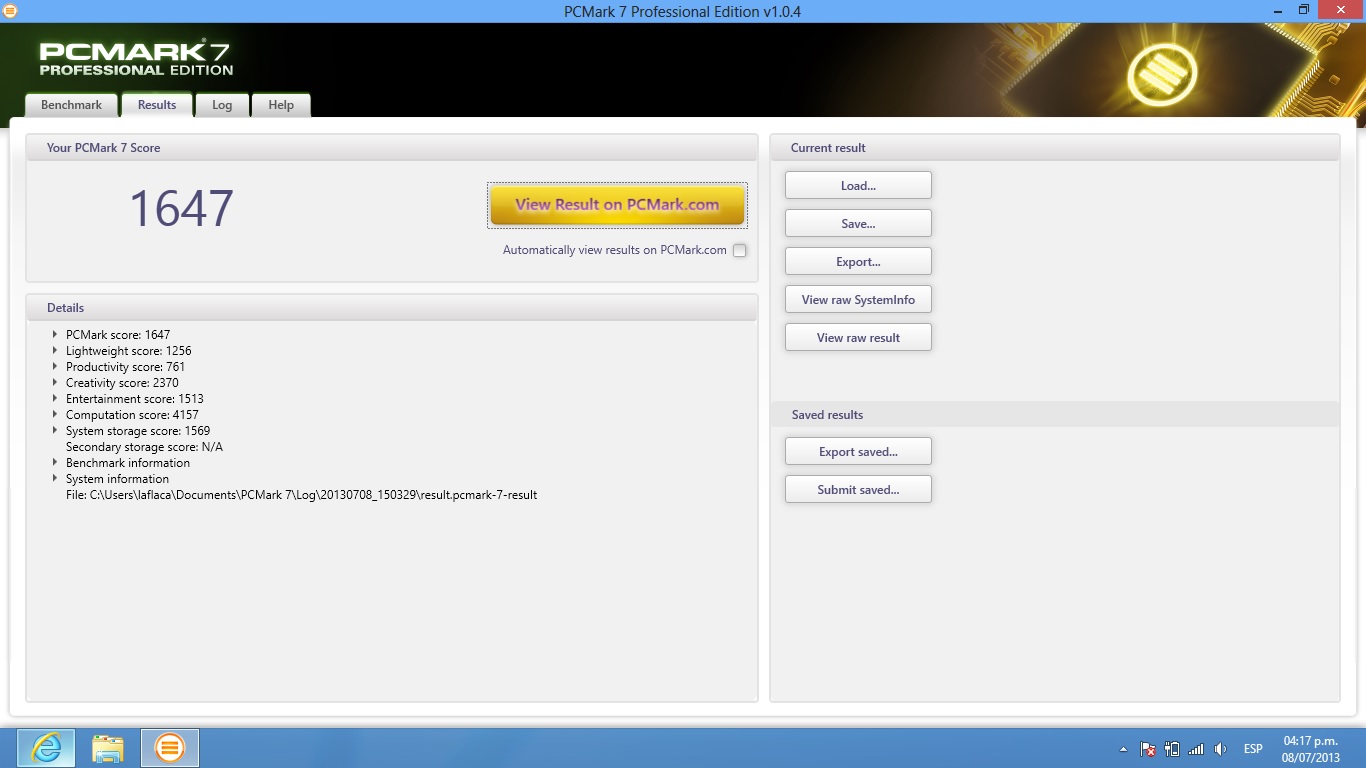The width and height of the screenshot is (1366, 768).
Task: Open File Explorer from the taskbar
Action: pyautogui.click(x=108, y=748)
